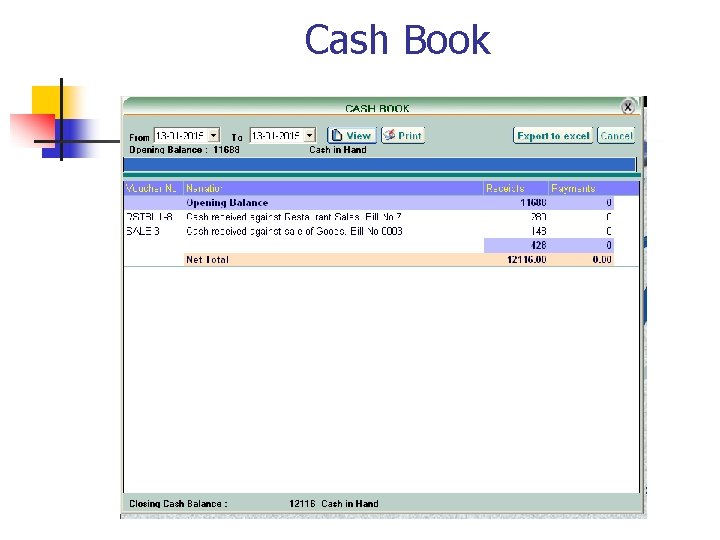Click the 12116.00 net total receipts value
The width and height of the screenshot is (720, 540).
527,259
